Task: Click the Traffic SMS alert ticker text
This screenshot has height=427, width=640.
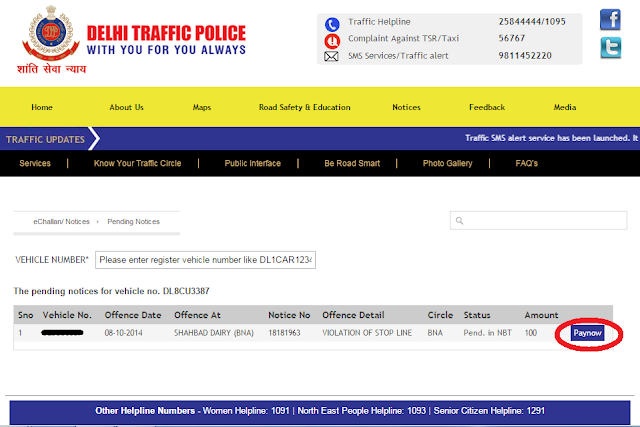Action: 551,138
